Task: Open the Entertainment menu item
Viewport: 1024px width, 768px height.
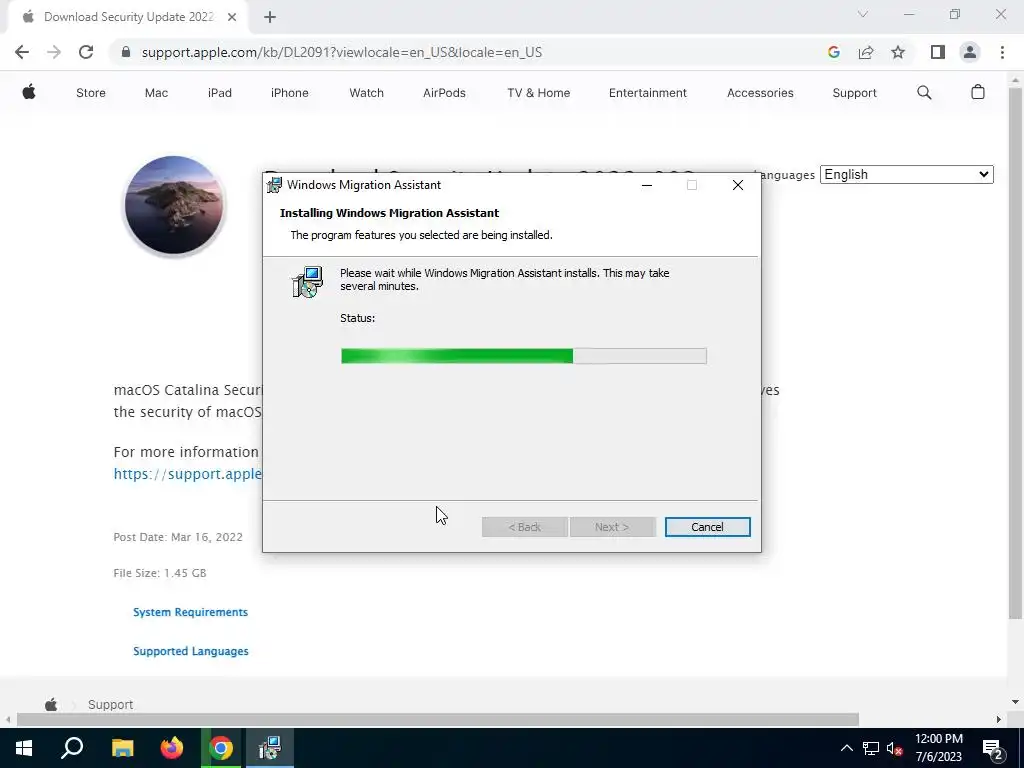Action: point(648,93)
